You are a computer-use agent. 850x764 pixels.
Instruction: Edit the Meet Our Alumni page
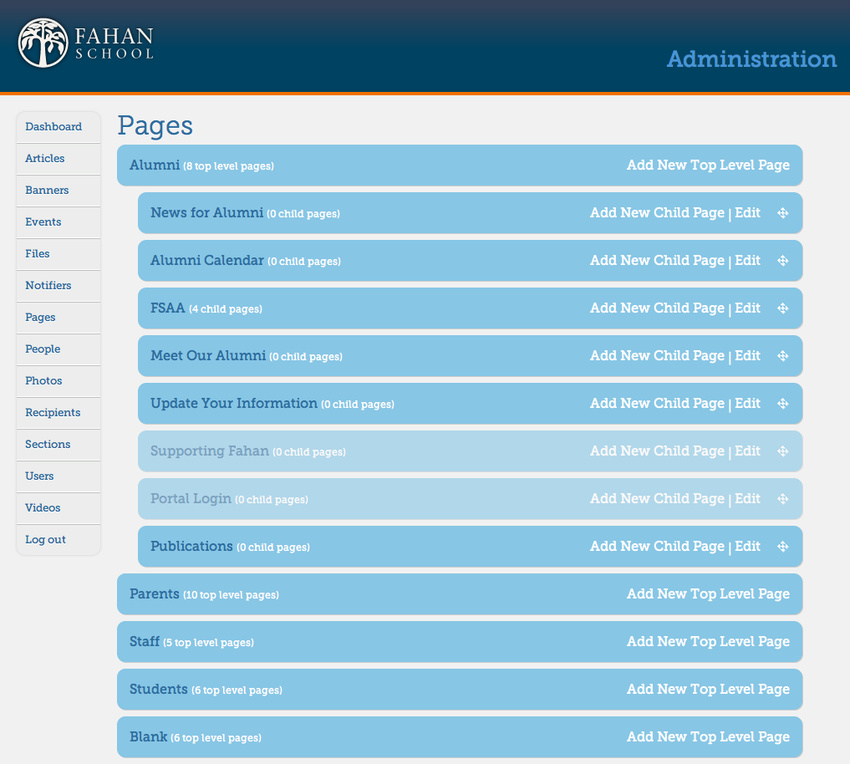click(x=748, y=356)
